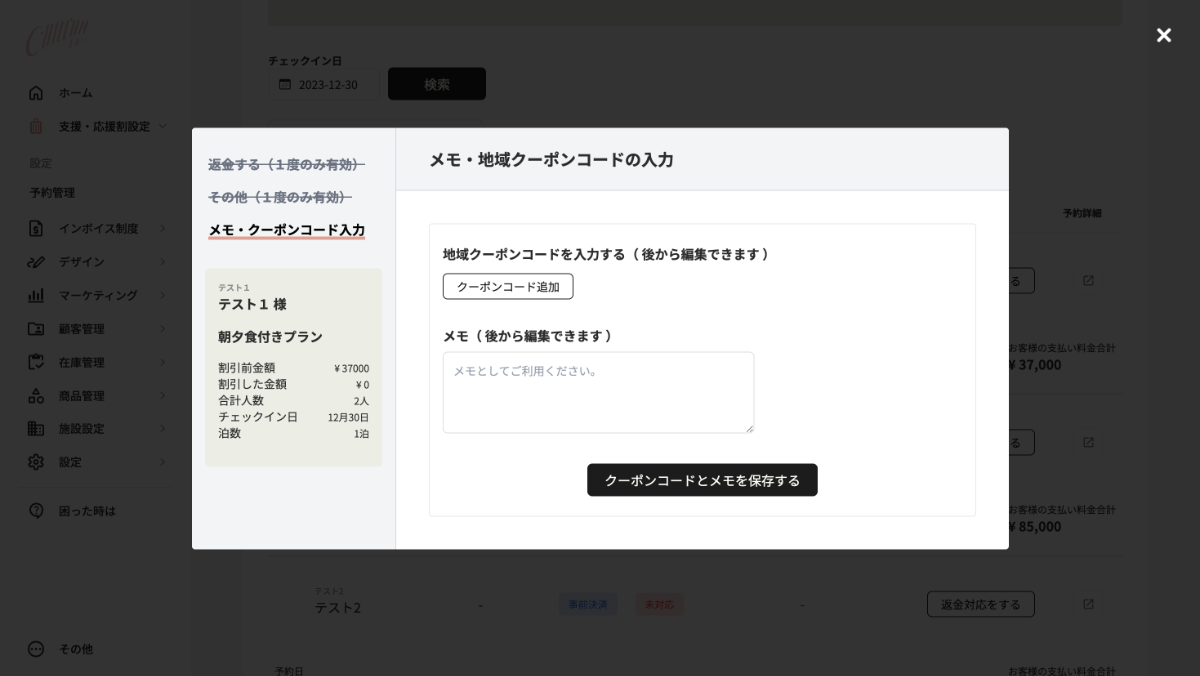The image size is (1200, 676).
Task: Click the 困った時は help icon
Action: click(36, 511)
